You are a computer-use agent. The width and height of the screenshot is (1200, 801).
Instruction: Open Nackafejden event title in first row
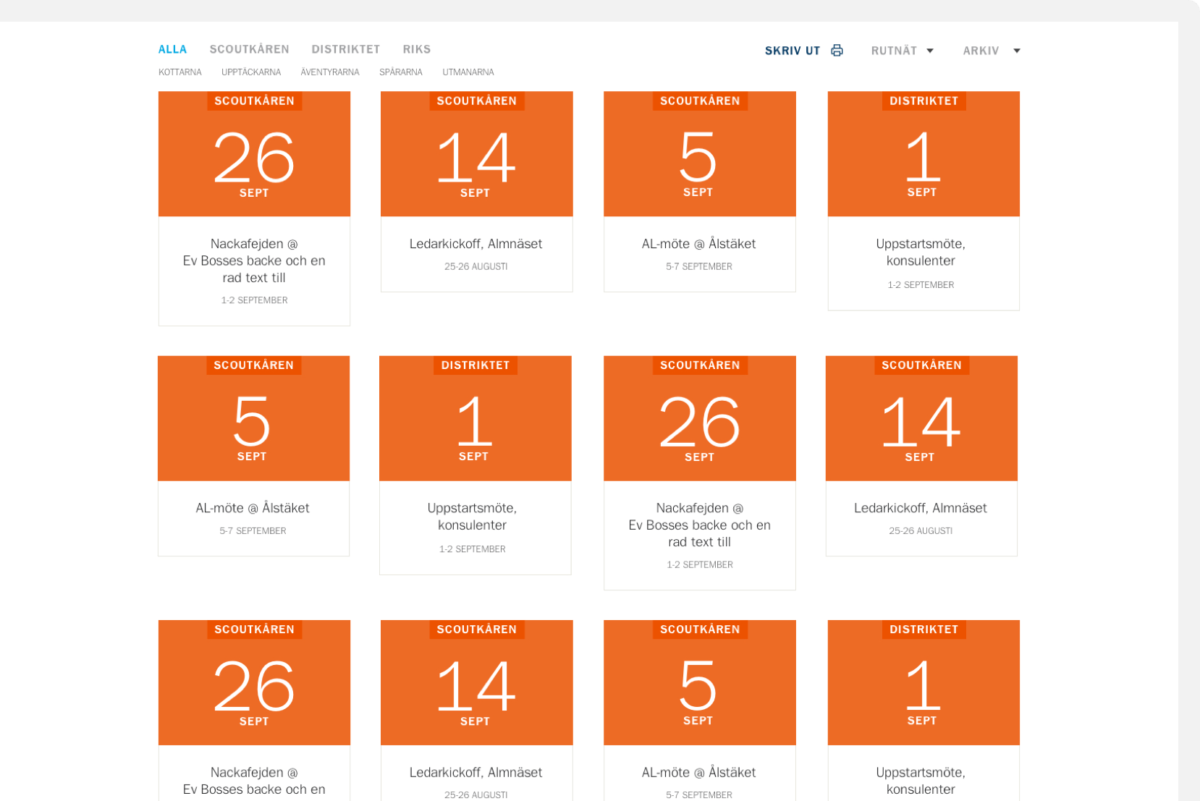click(x=254, y=260)
